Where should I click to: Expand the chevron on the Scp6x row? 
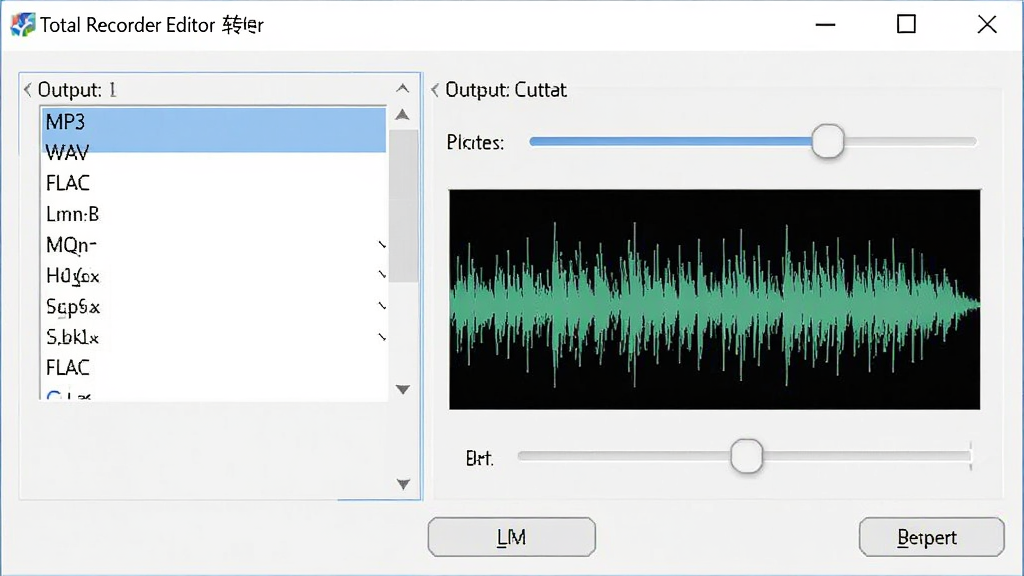pyautogui.click(x=383, y=306)
